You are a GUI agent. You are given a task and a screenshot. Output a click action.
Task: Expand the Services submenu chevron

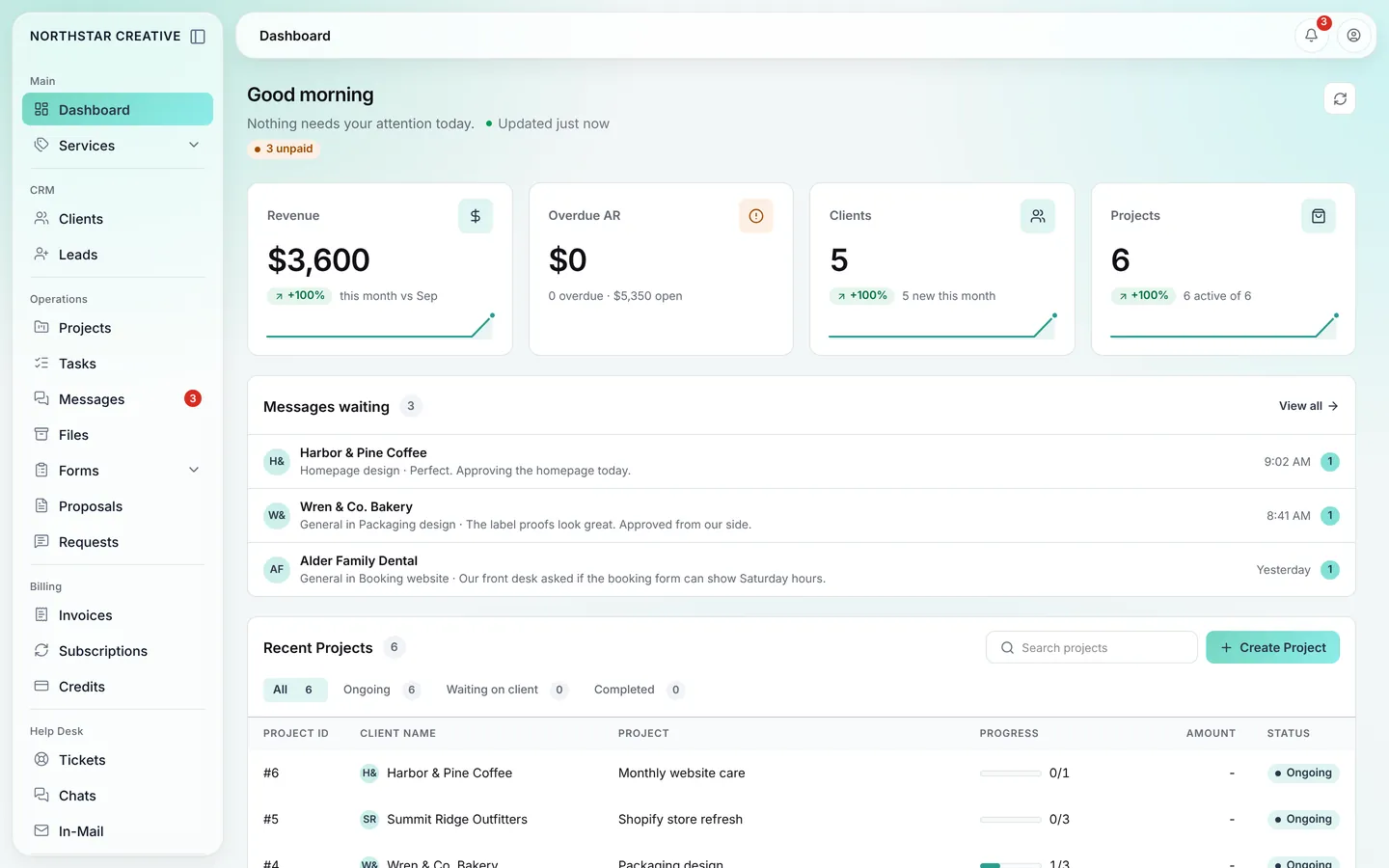(194, 145)
